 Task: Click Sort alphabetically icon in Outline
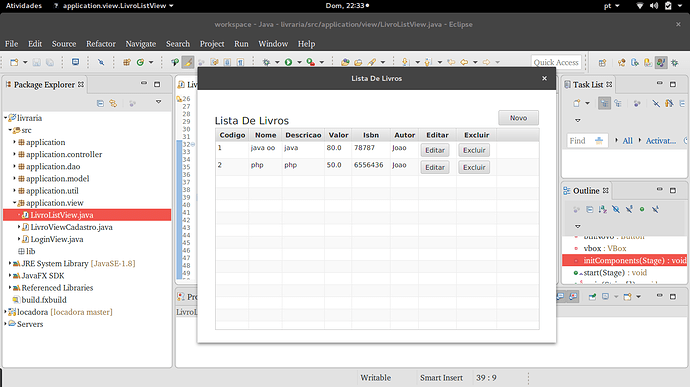point(602,210)
